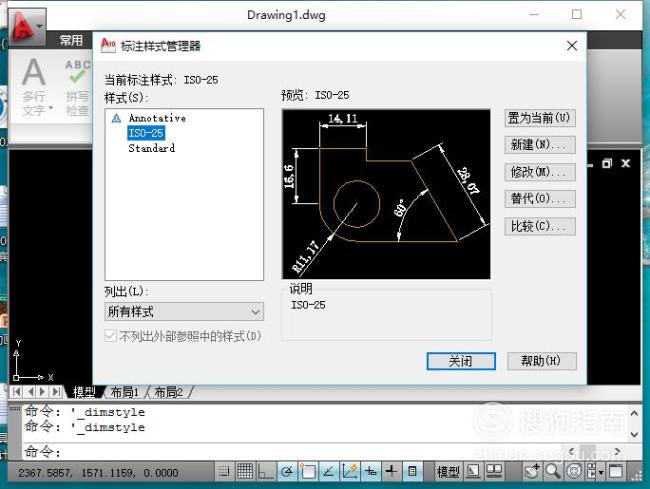
Task: Toggle Snap mode in status bar
Action: pos(224,471)
